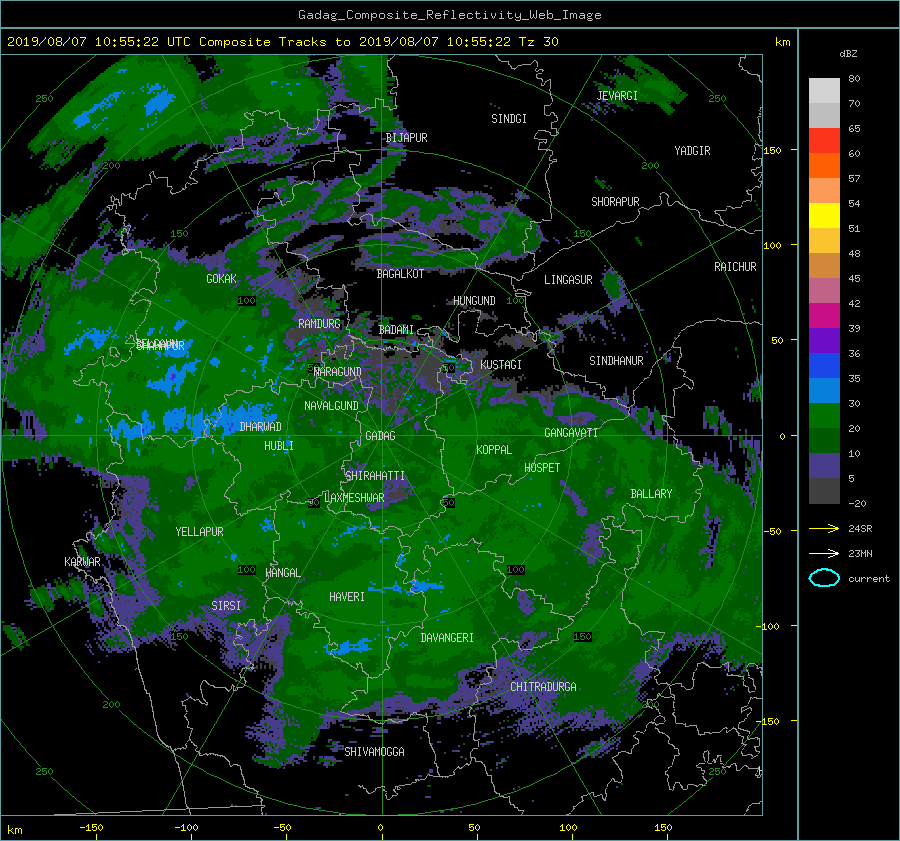Click the 80 value in the dBZ legend
Viewport: 900px width, 841px height.
tap(854, 79)
